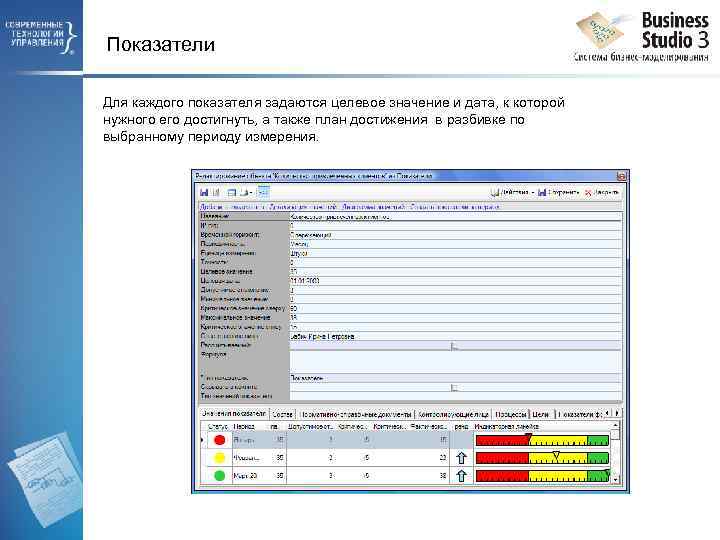Open the dropdown arrow beside the print icon
720x540 pixels.
tap(251, 193)
